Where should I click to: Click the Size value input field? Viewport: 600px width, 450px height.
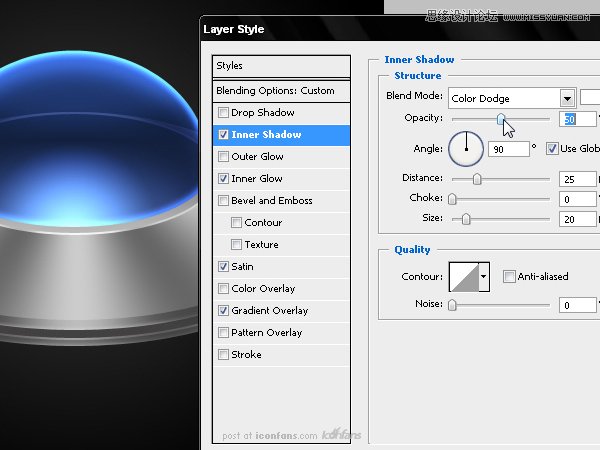coord(576,219)
